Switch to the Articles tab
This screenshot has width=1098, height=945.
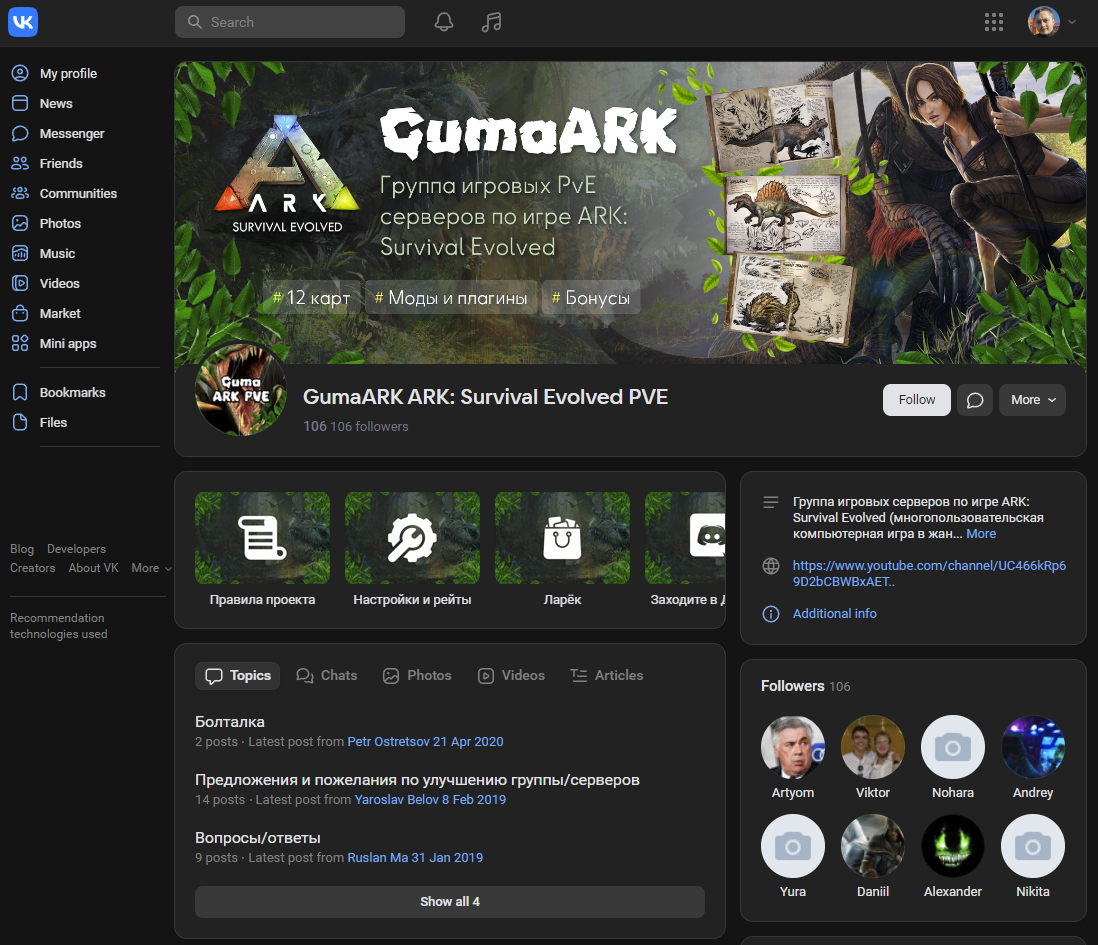606,676
